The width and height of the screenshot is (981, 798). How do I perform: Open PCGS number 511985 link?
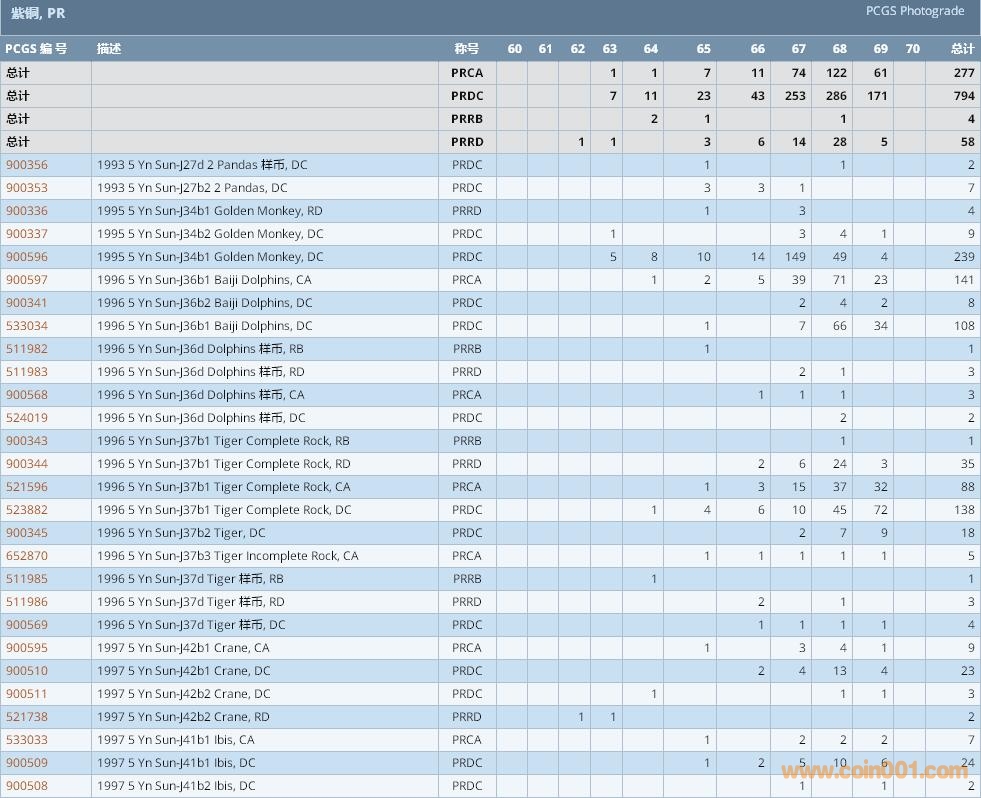(x=27, y=579)
